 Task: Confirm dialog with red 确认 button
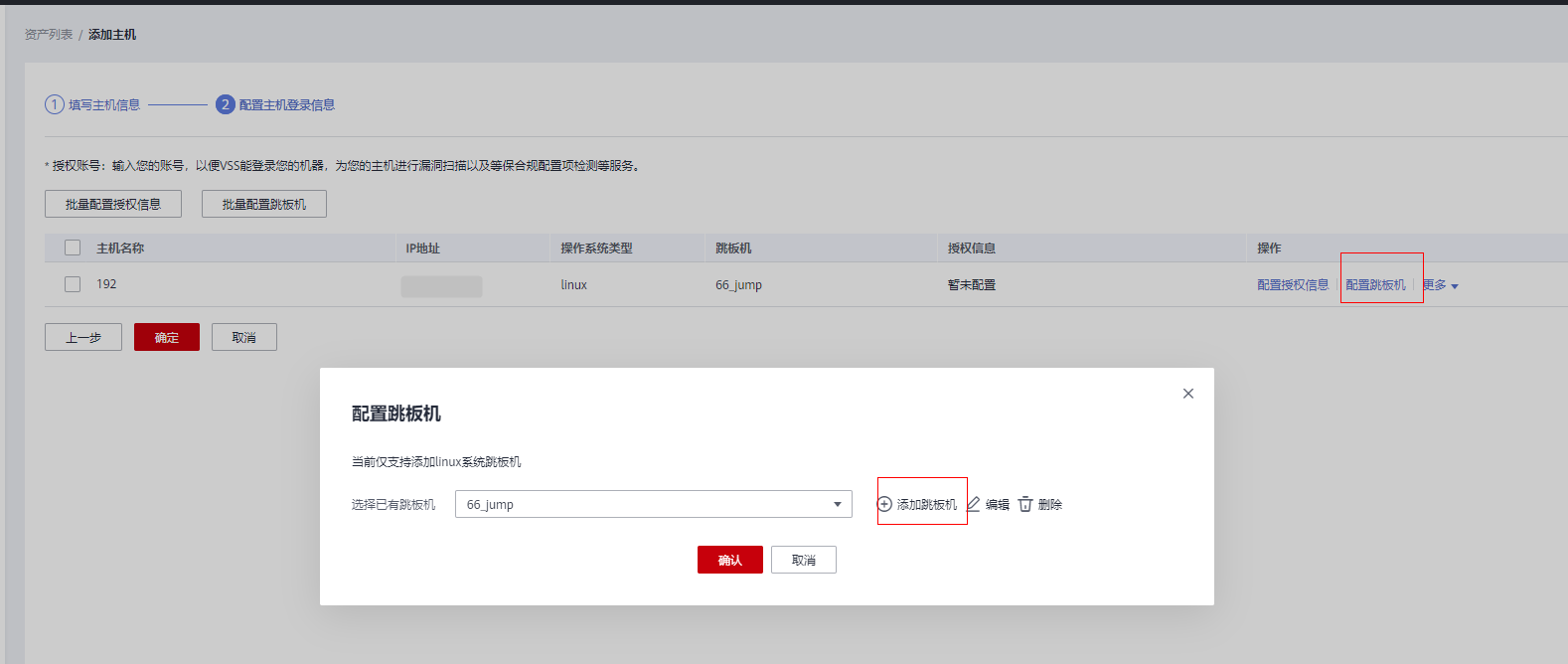click(729, 560)
